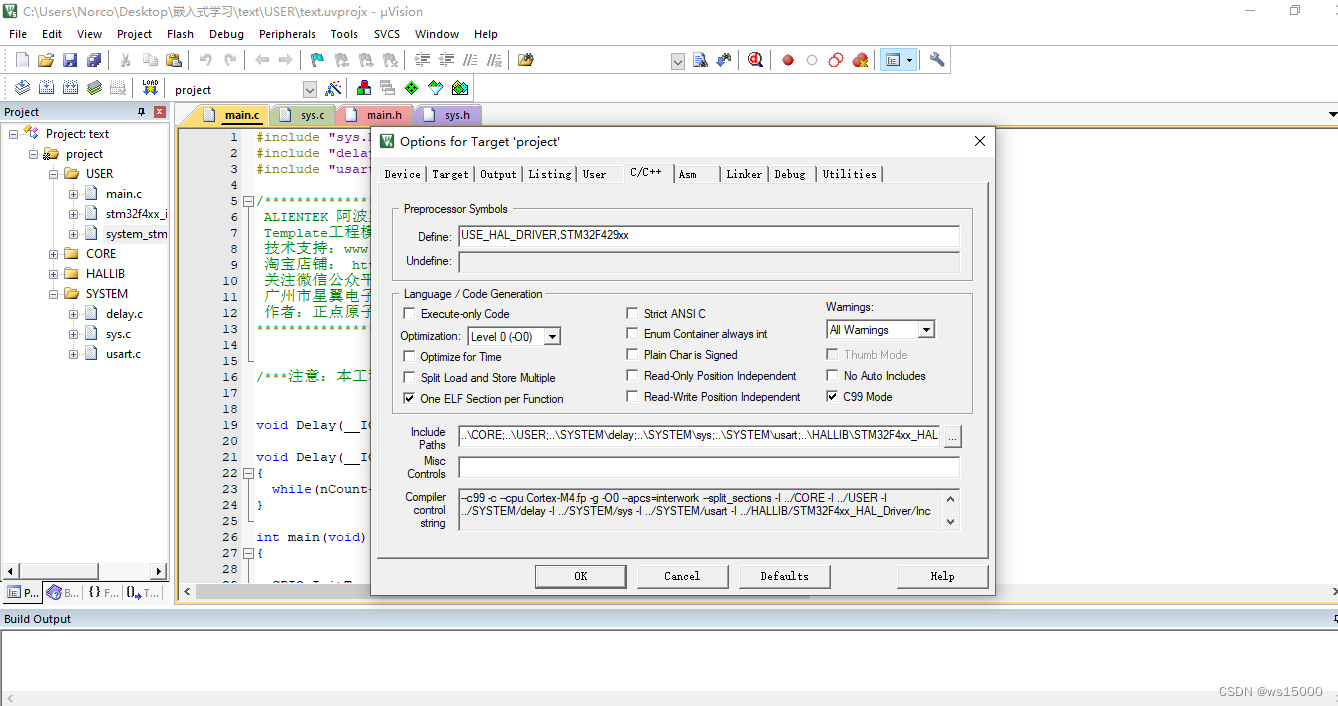
Task: Enable Read-Only Position Independent option
Action: point(632,375)
